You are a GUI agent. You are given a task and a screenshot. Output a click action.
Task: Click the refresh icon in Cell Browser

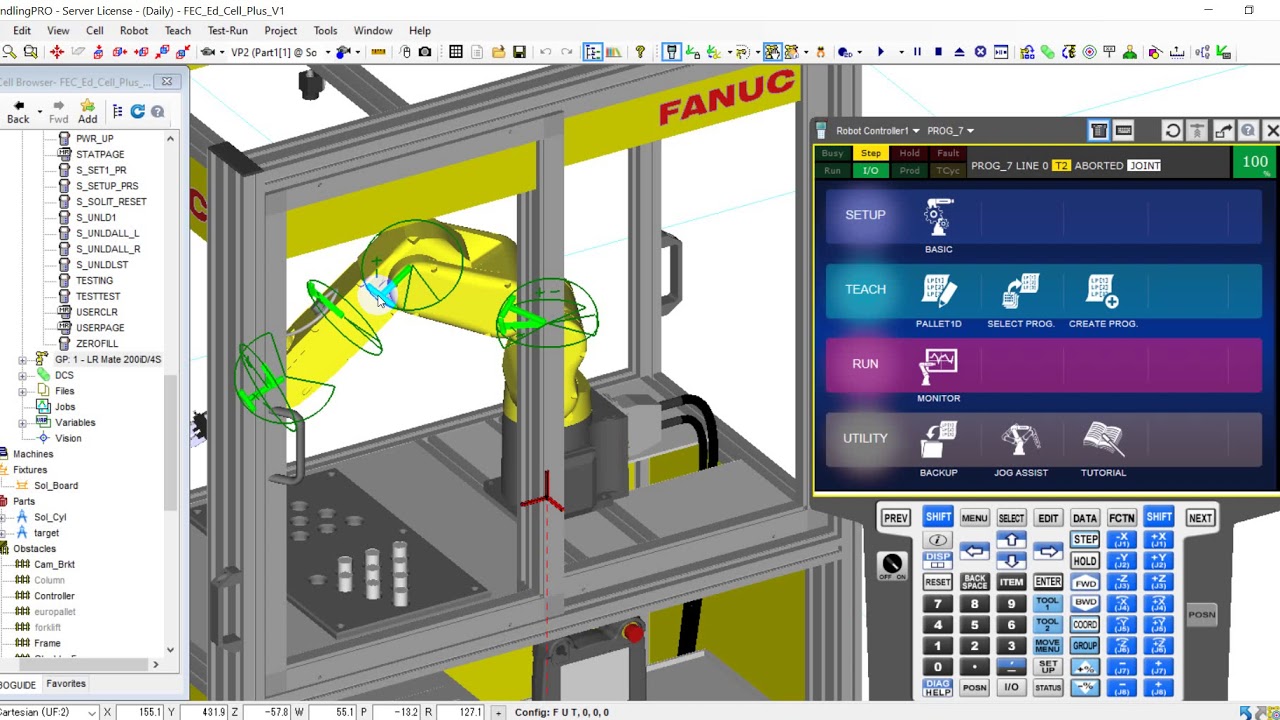(138, 112)
